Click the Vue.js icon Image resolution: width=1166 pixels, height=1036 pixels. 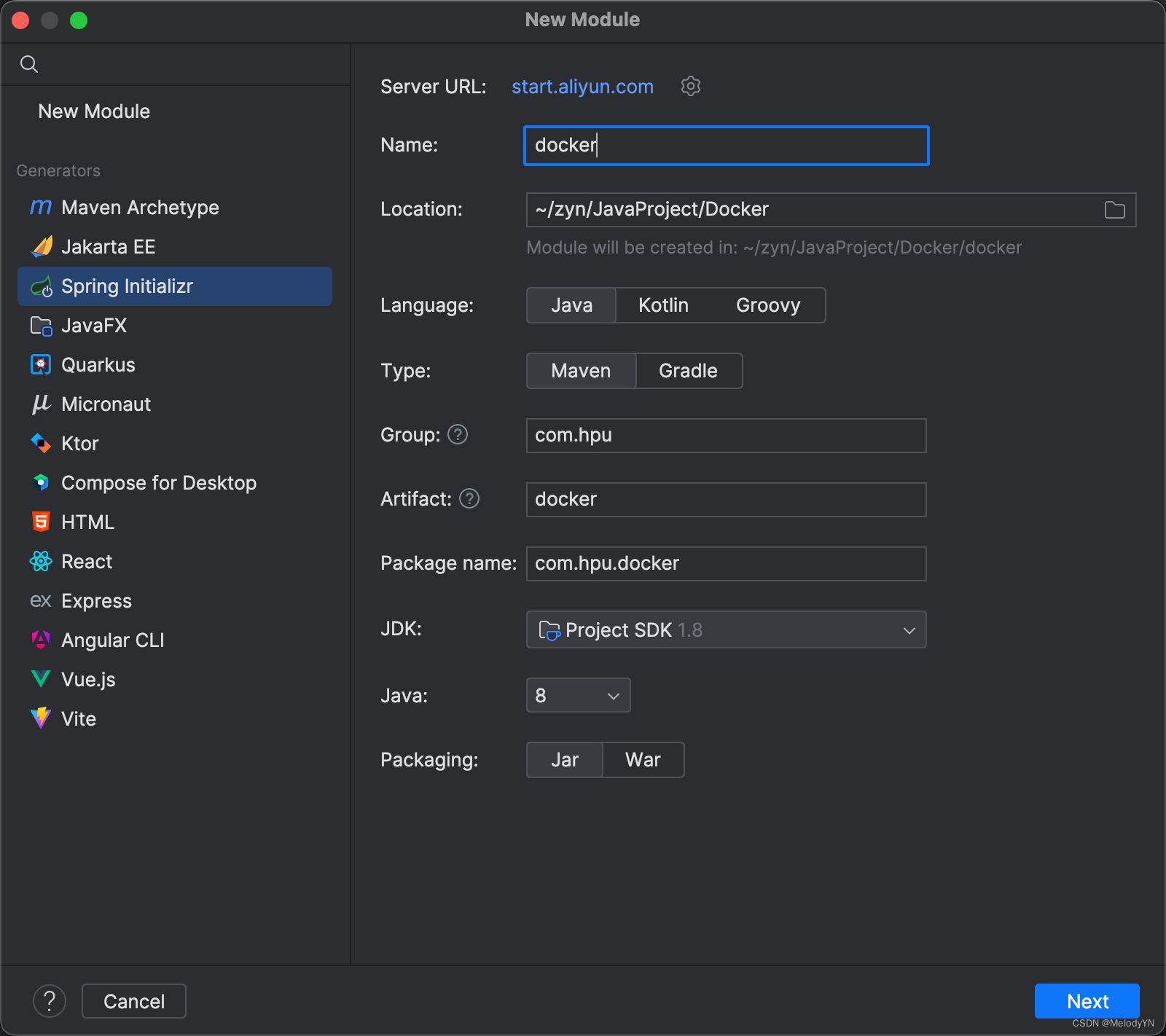click(x=41, y=679)
